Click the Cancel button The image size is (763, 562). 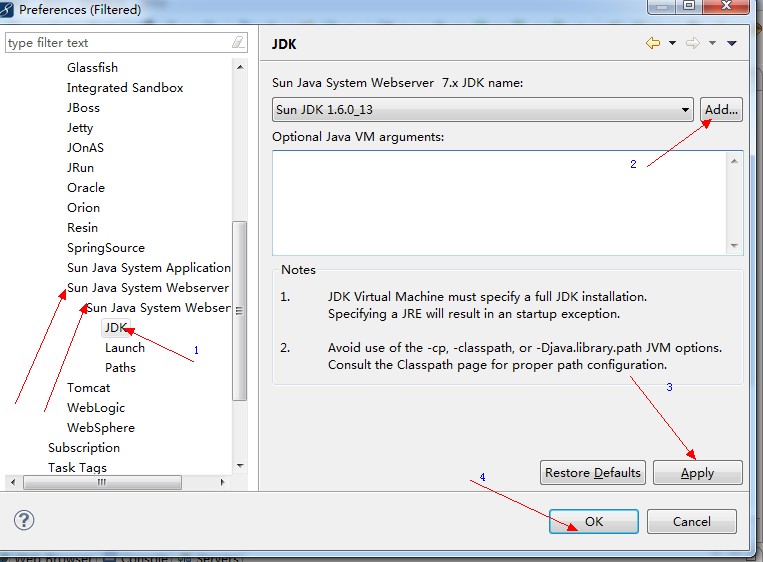692,521
